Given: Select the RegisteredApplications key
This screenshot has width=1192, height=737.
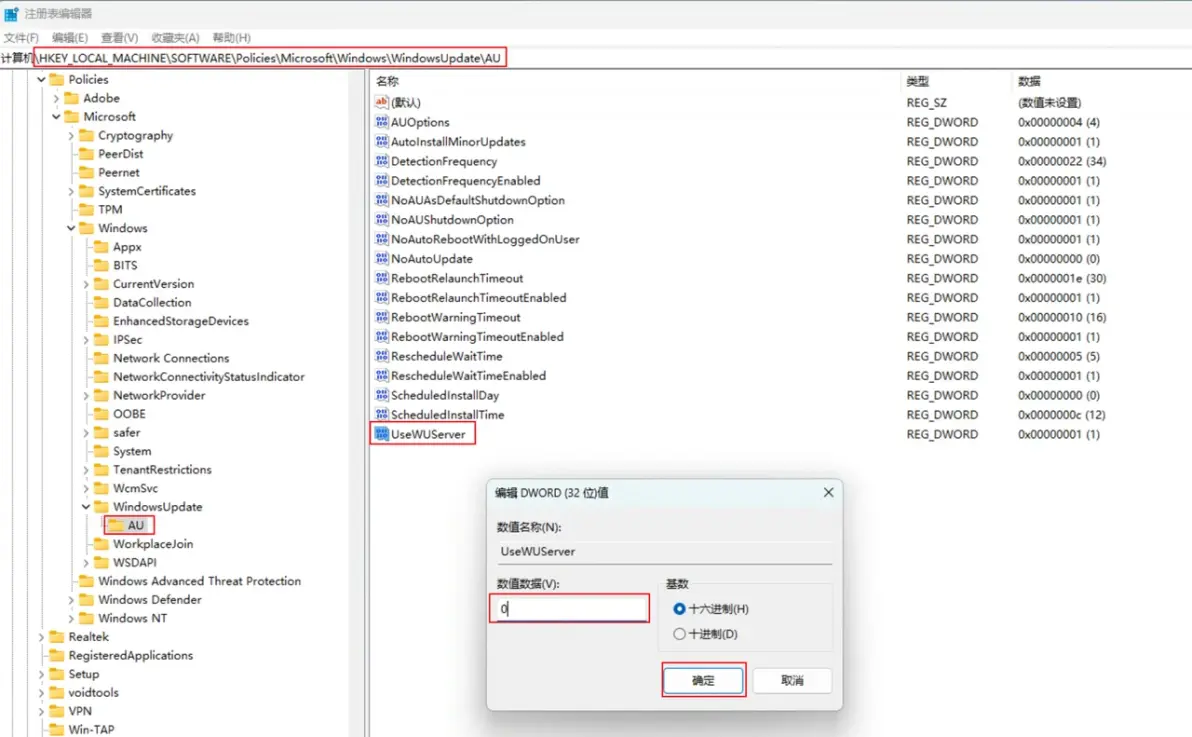Looking at the screenshot, I should click(131, 656).
